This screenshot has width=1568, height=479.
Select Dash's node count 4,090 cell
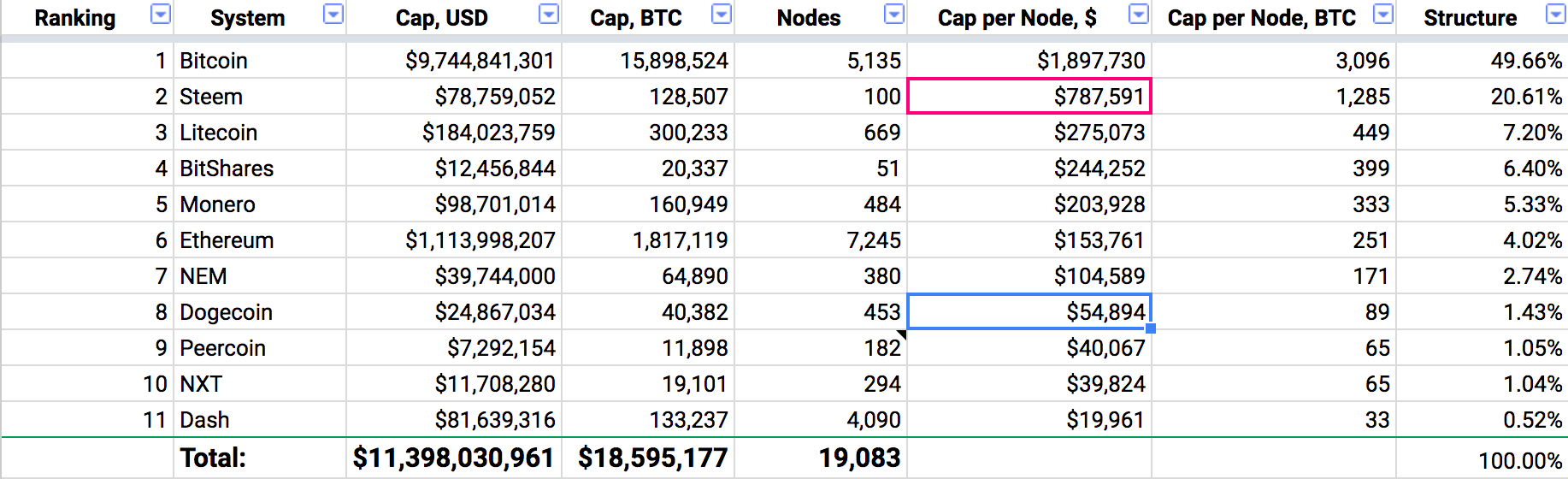click(x=821, y=420)
